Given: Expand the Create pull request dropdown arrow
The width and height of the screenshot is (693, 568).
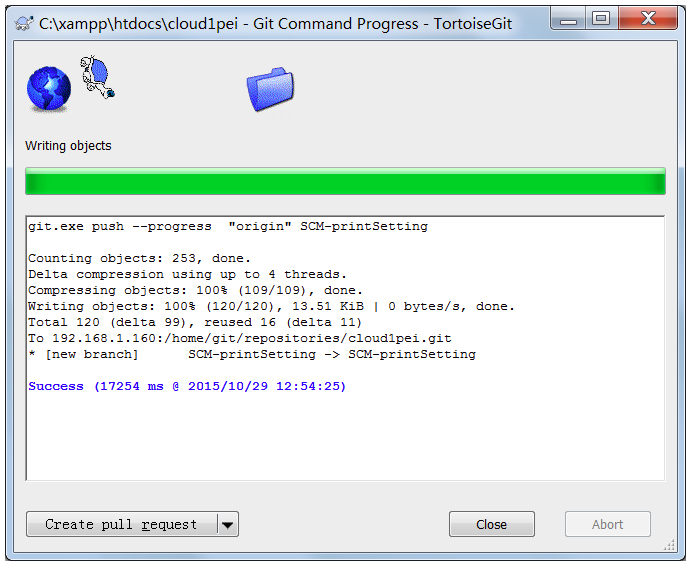Looking at the screenshot, I should tap(227, 524).
